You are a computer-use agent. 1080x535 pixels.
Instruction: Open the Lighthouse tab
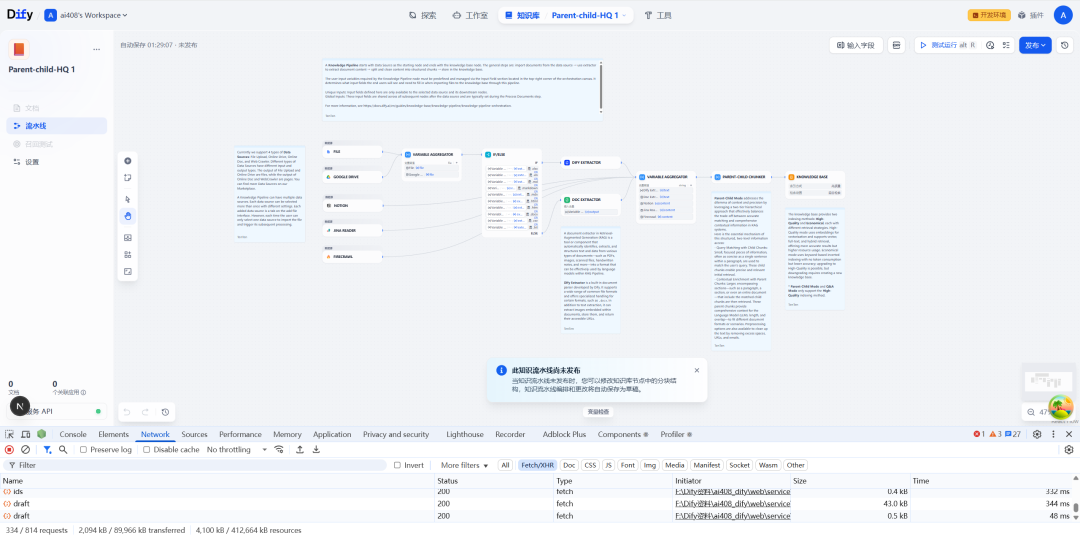click(465, 434)
